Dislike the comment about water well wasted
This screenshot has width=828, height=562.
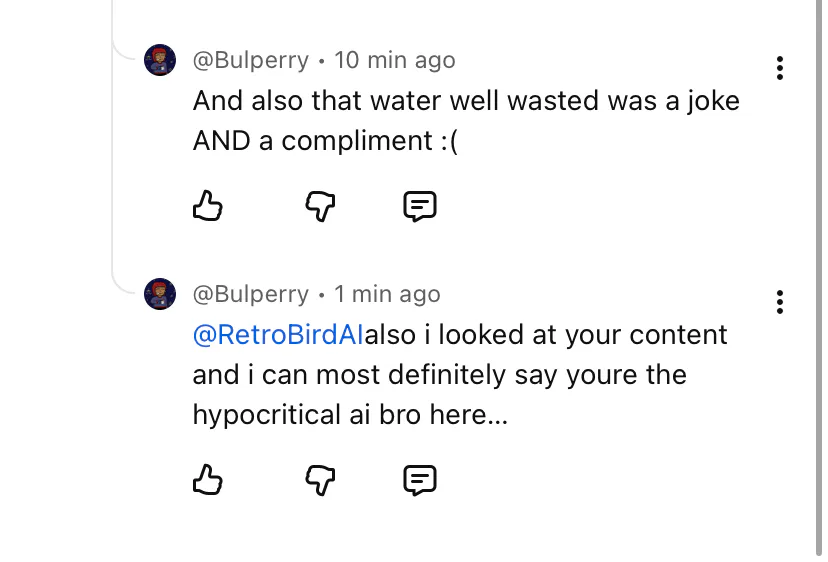coord(319,207)
